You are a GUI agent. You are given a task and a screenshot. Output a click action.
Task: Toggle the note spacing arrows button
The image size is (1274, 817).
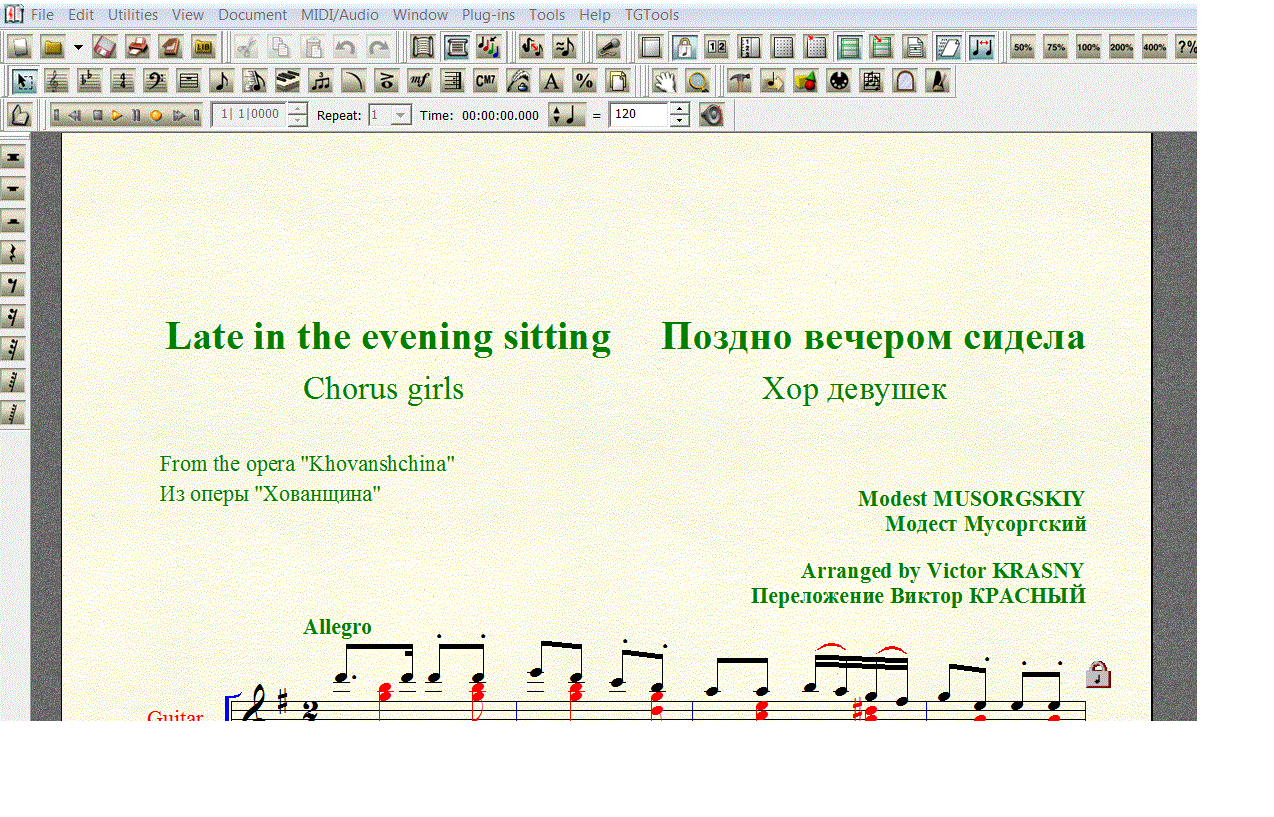click(x=981, y=47)
